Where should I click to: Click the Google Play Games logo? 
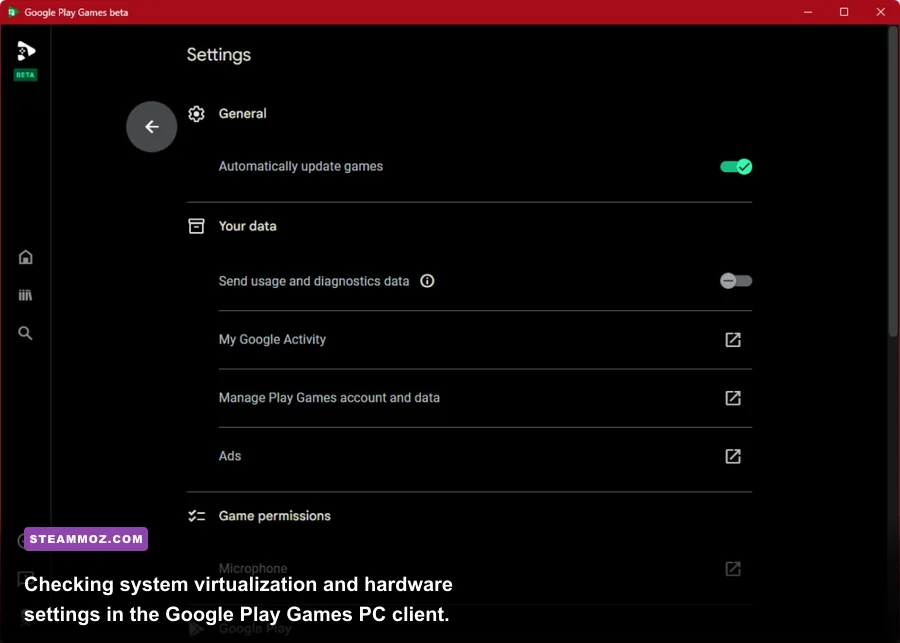(26, 51)
